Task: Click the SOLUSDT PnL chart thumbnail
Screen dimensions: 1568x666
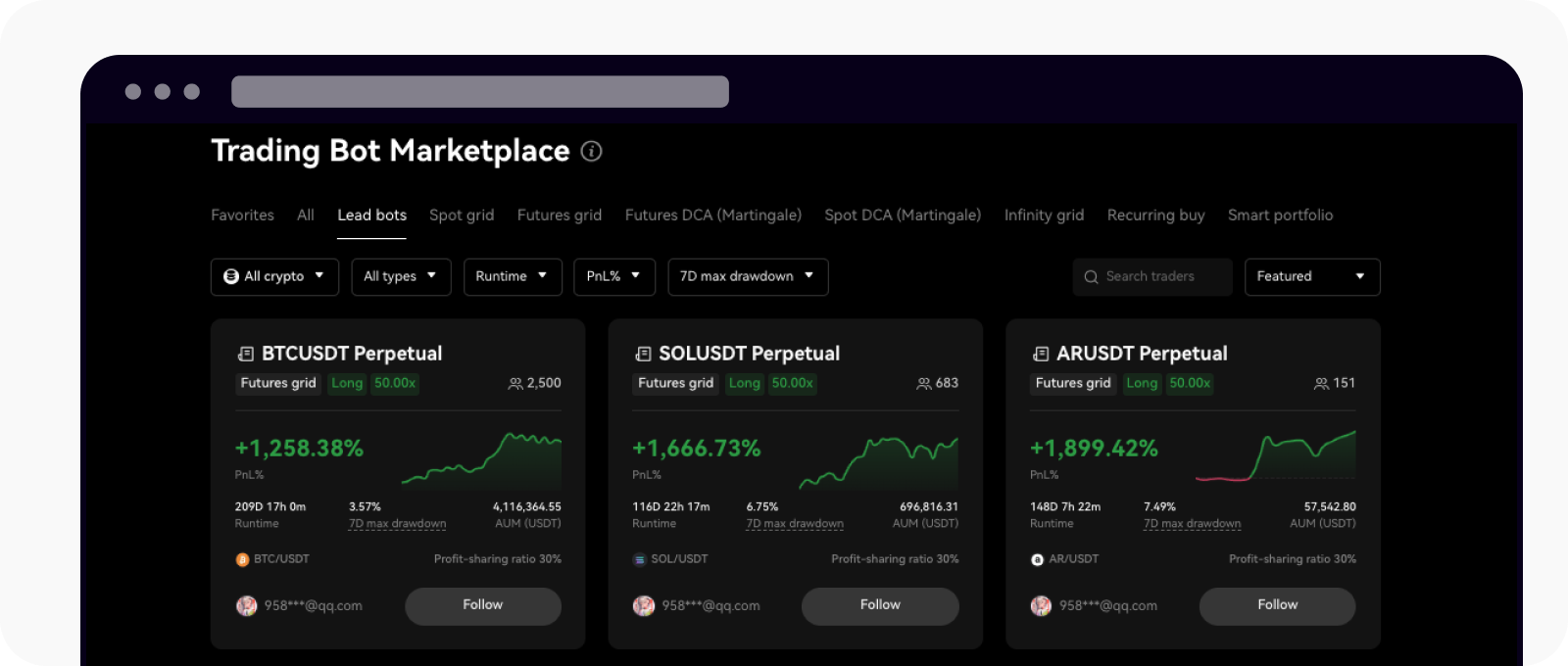Action: [x=879, y=462]
